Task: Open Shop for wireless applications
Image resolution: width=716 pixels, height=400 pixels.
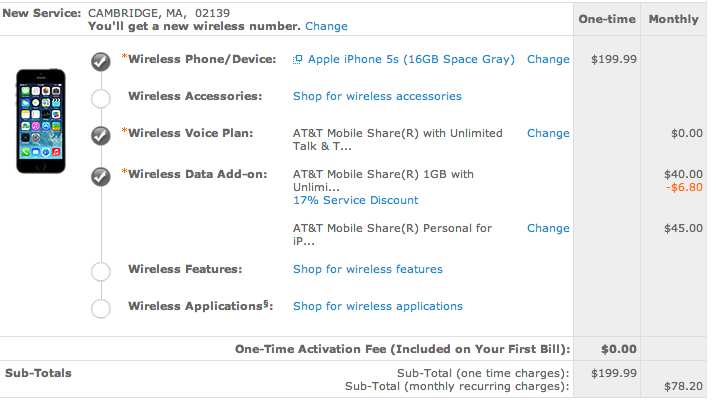Action: (x=378, y=306)
